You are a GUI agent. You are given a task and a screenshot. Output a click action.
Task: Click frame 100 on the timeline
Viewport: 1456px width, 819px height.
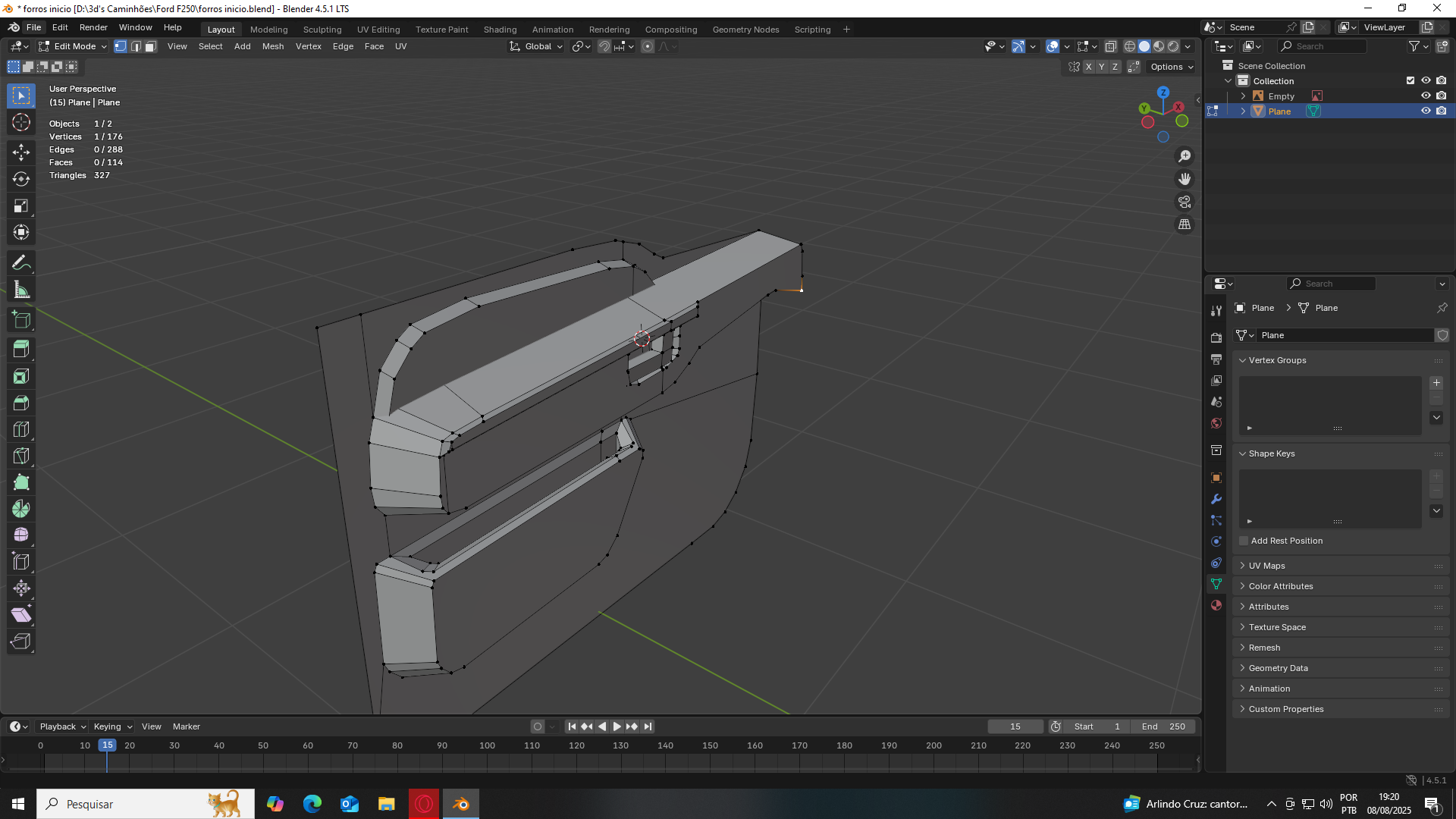pyautogui.click(x=487, y=745)
